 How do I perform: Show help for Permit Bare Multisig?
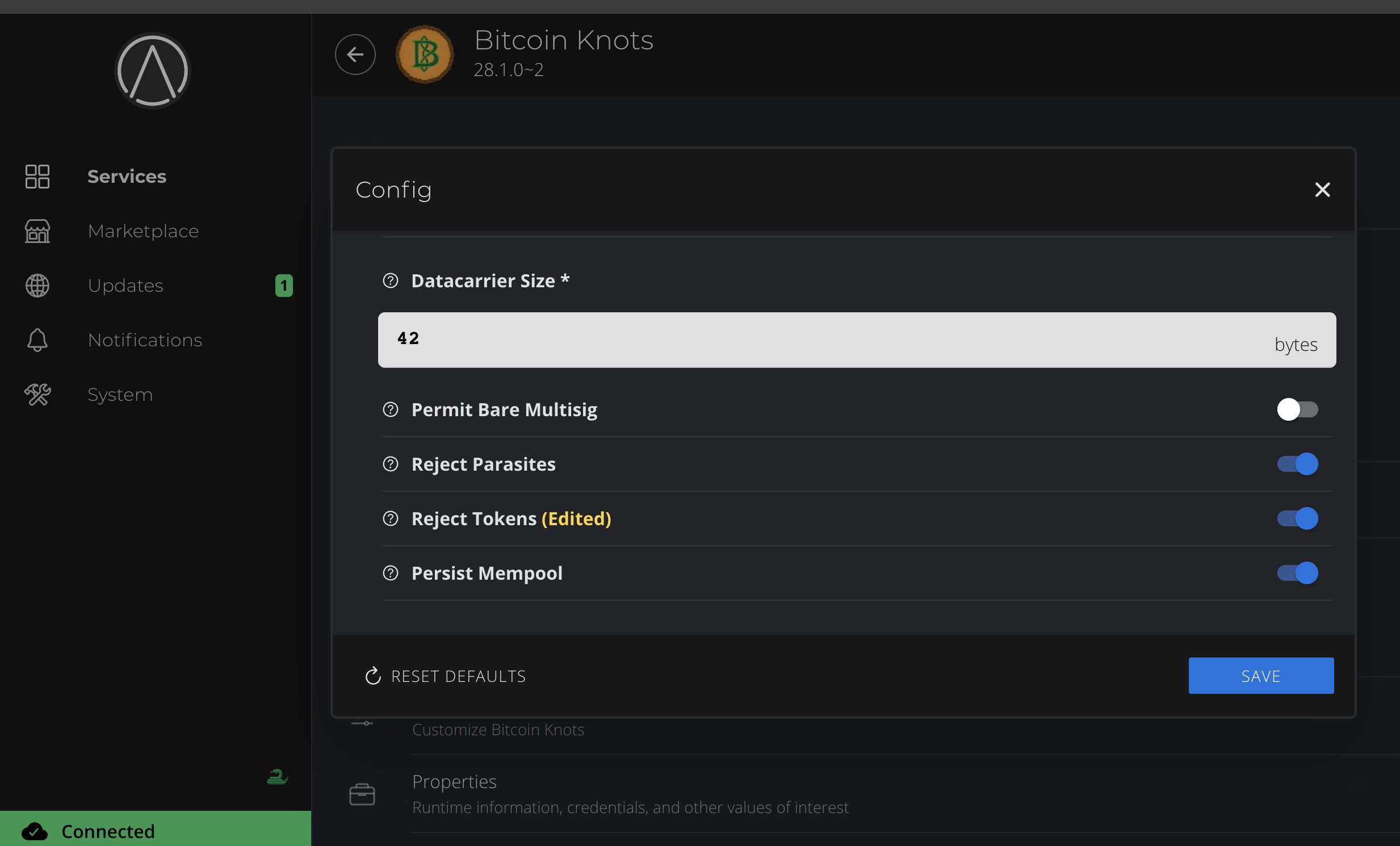(x=391, y=409)
